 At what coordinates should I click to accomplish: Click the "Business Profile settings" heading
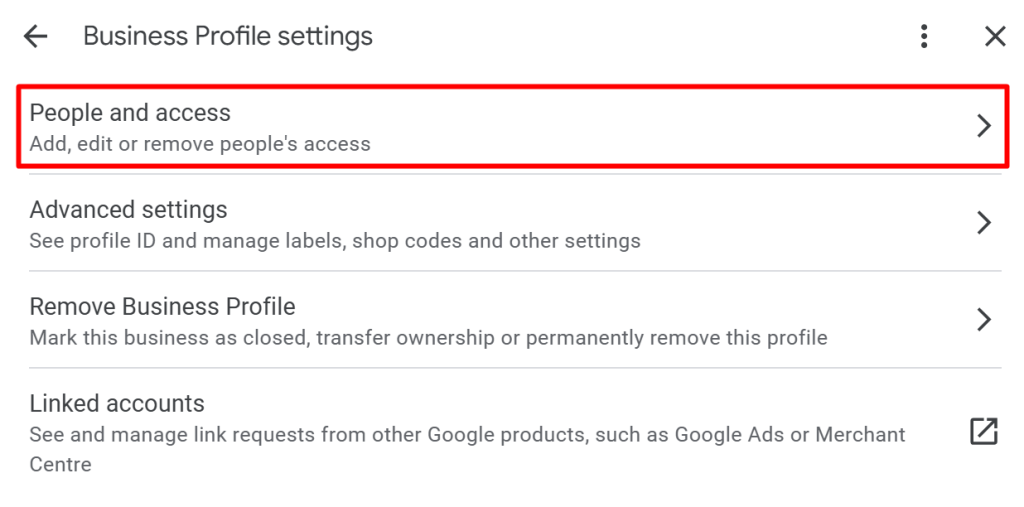tap(228, 37)
